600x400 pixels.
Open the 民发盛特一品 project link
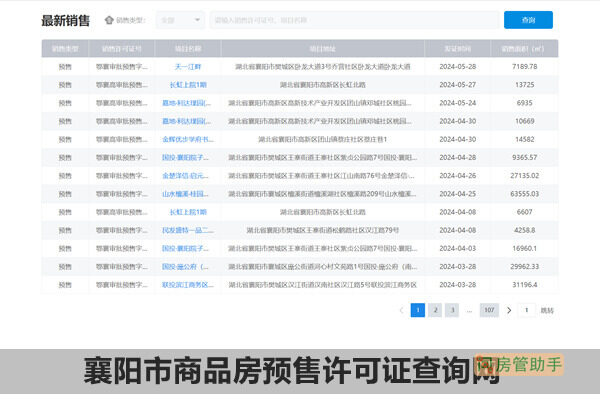point(188,230)
